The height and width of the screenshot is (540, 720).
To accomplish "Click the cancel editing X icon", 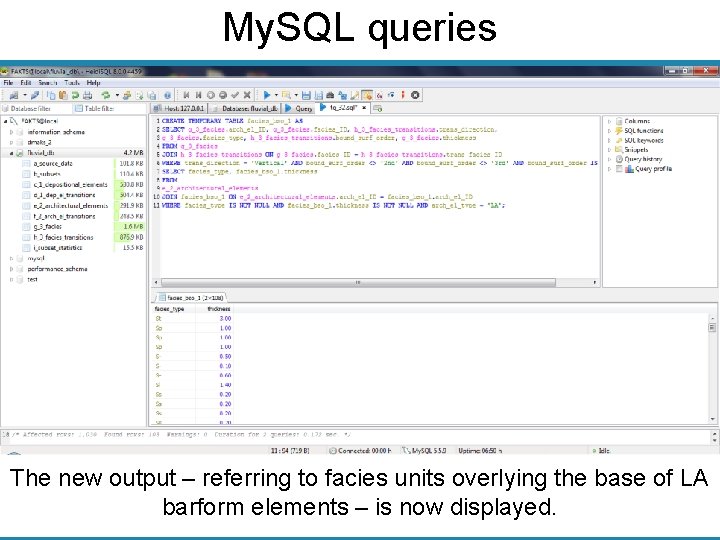I will (x=247, y=95).
